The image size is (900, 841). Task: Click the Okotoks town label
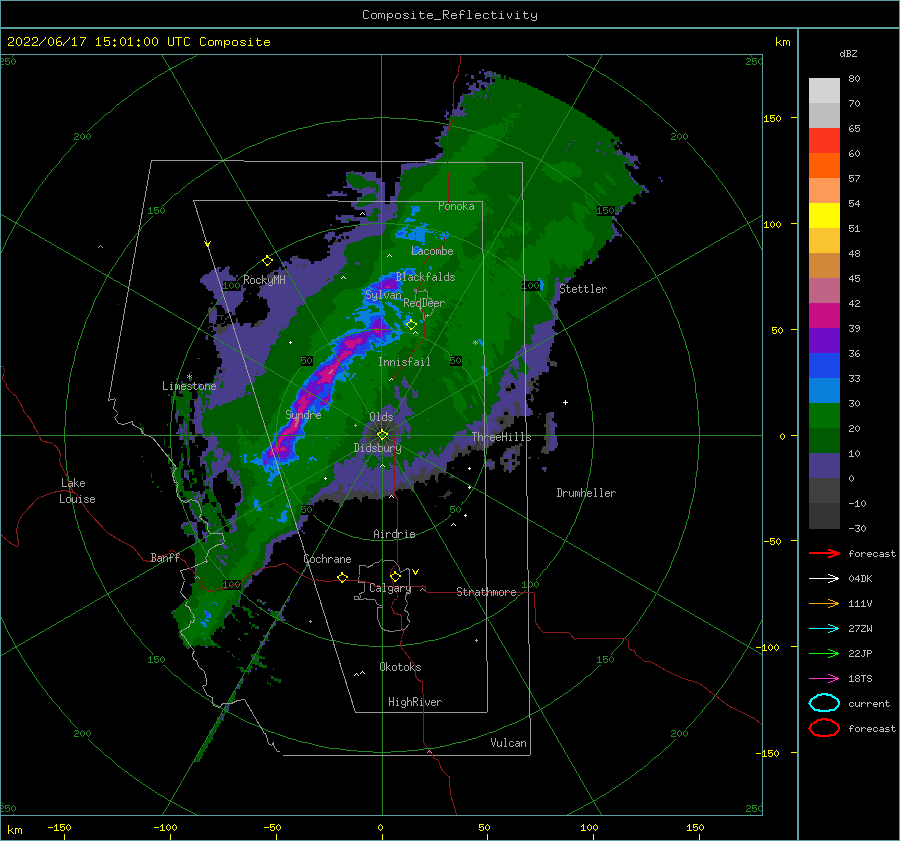[400, 667]
